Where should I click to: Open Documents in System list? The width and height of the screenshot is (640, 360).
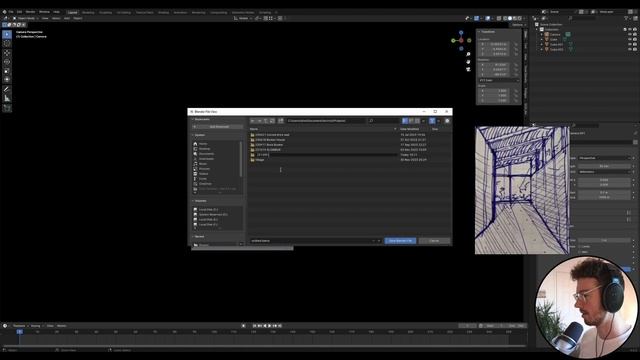point(206,154)
